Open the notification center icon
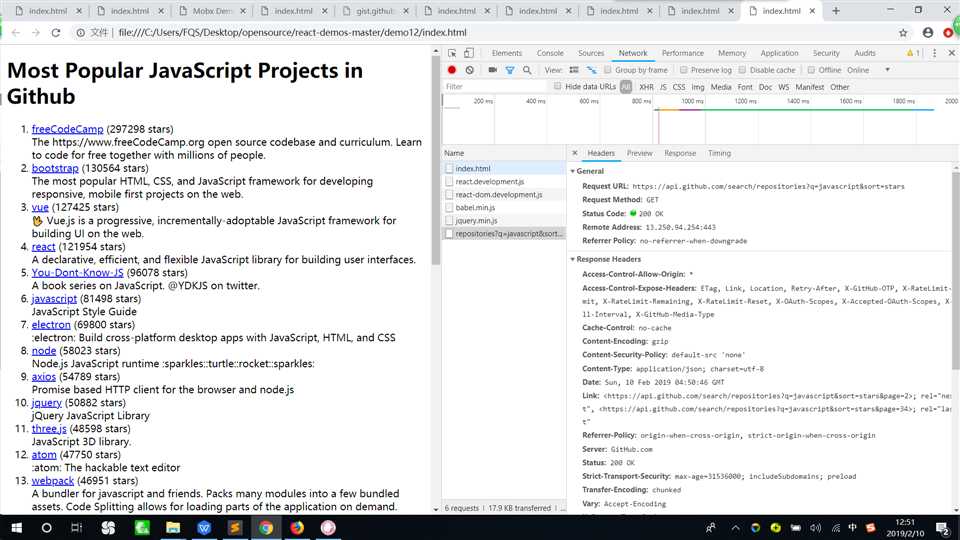Viewport: 960px width, 540px height. point(943,527)
